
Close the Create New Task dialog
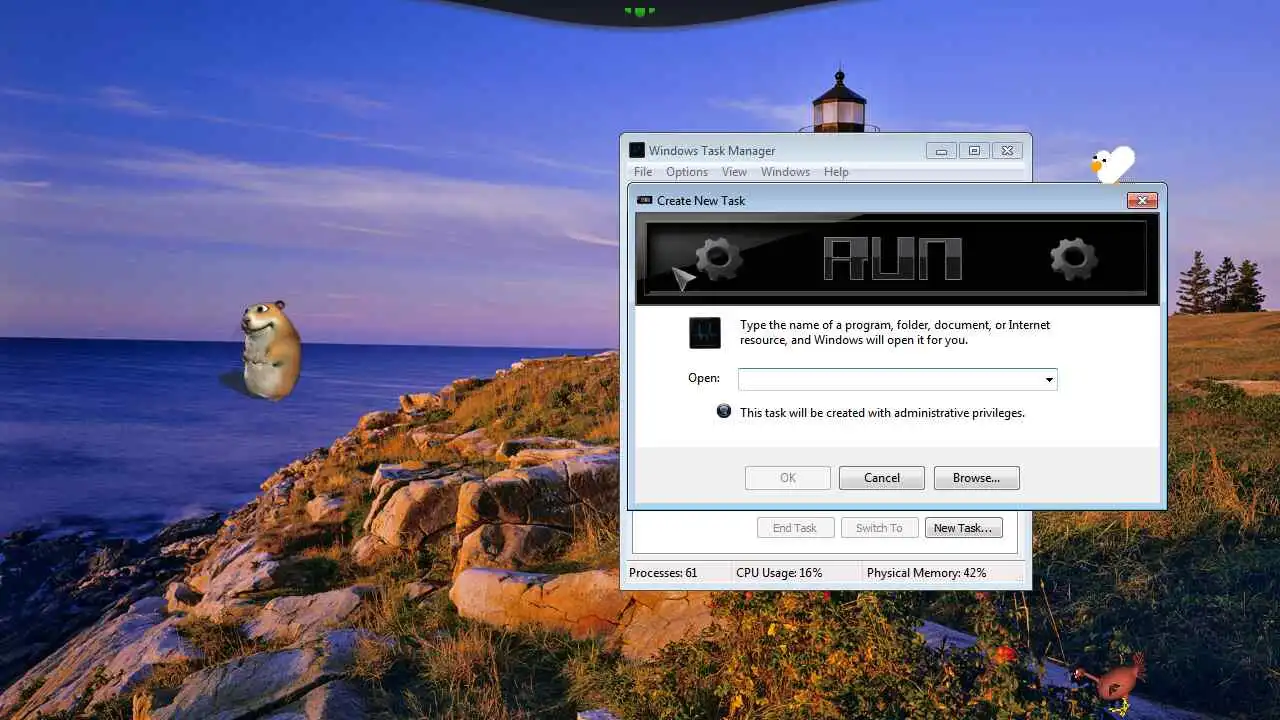1142,201
